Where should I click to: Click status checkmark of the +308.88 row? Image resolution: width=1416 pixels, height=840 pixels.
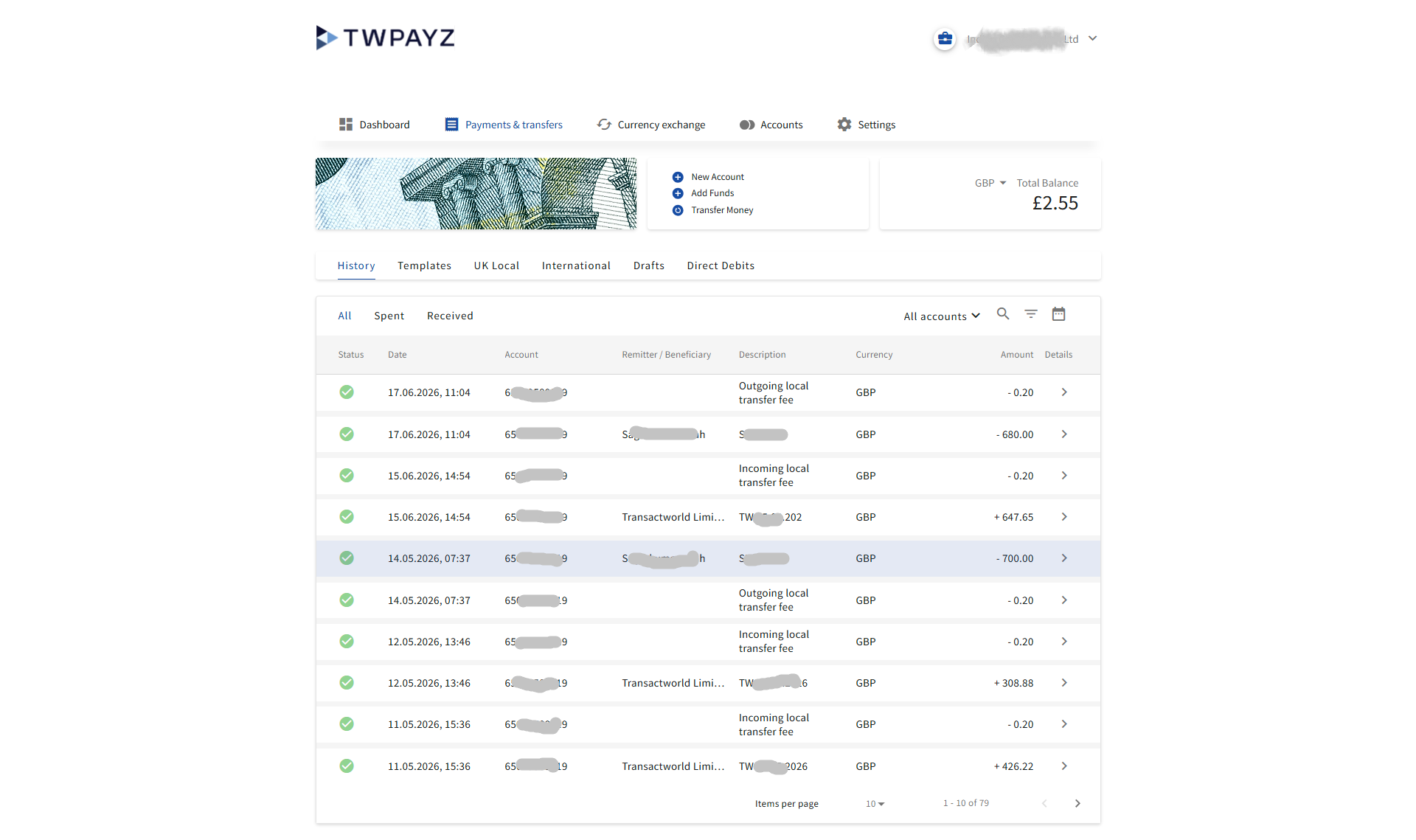tap(347, 683)
